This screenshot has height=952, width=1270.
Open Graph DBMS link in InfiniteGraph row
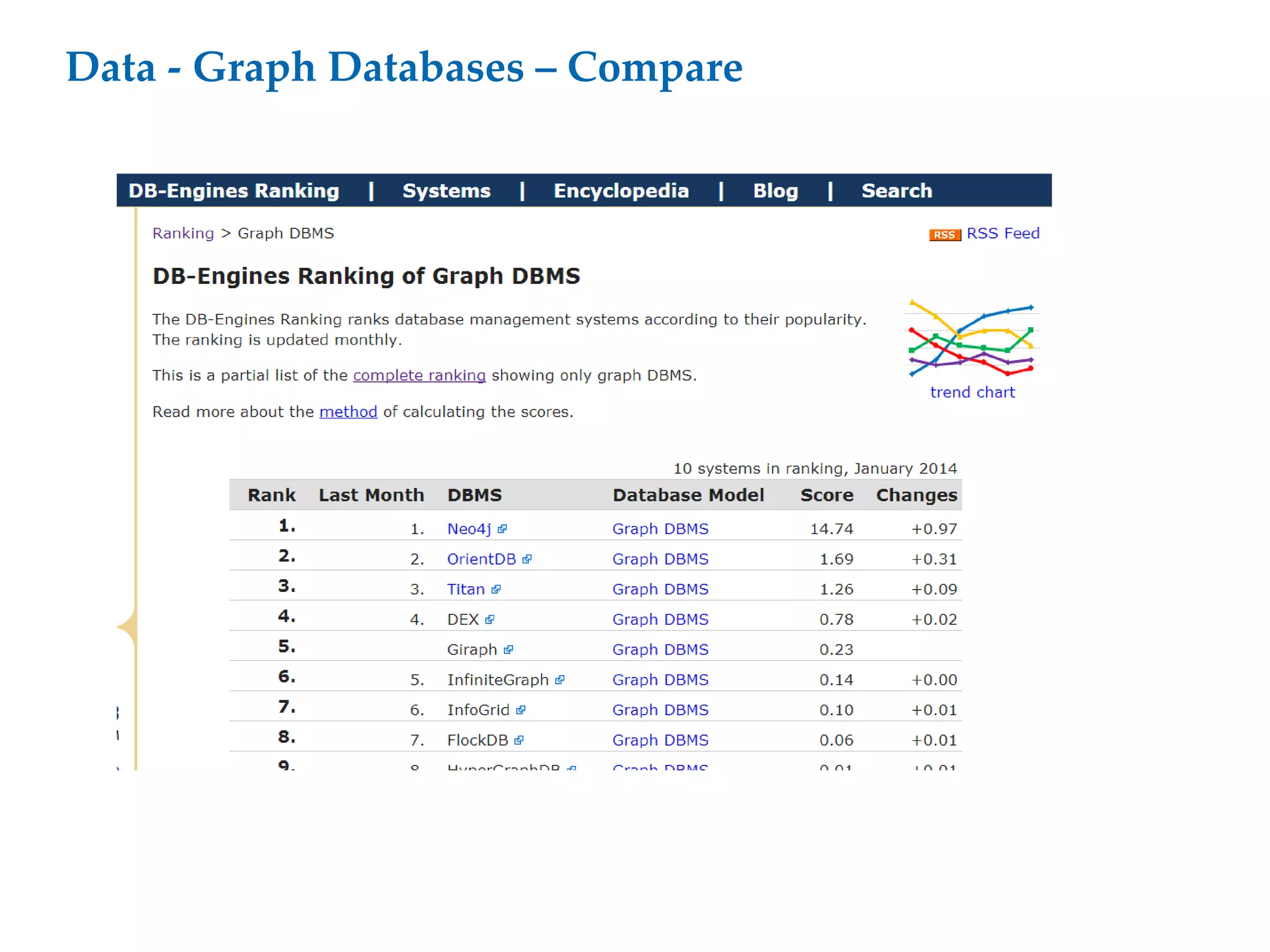click(x=660, y=680)
